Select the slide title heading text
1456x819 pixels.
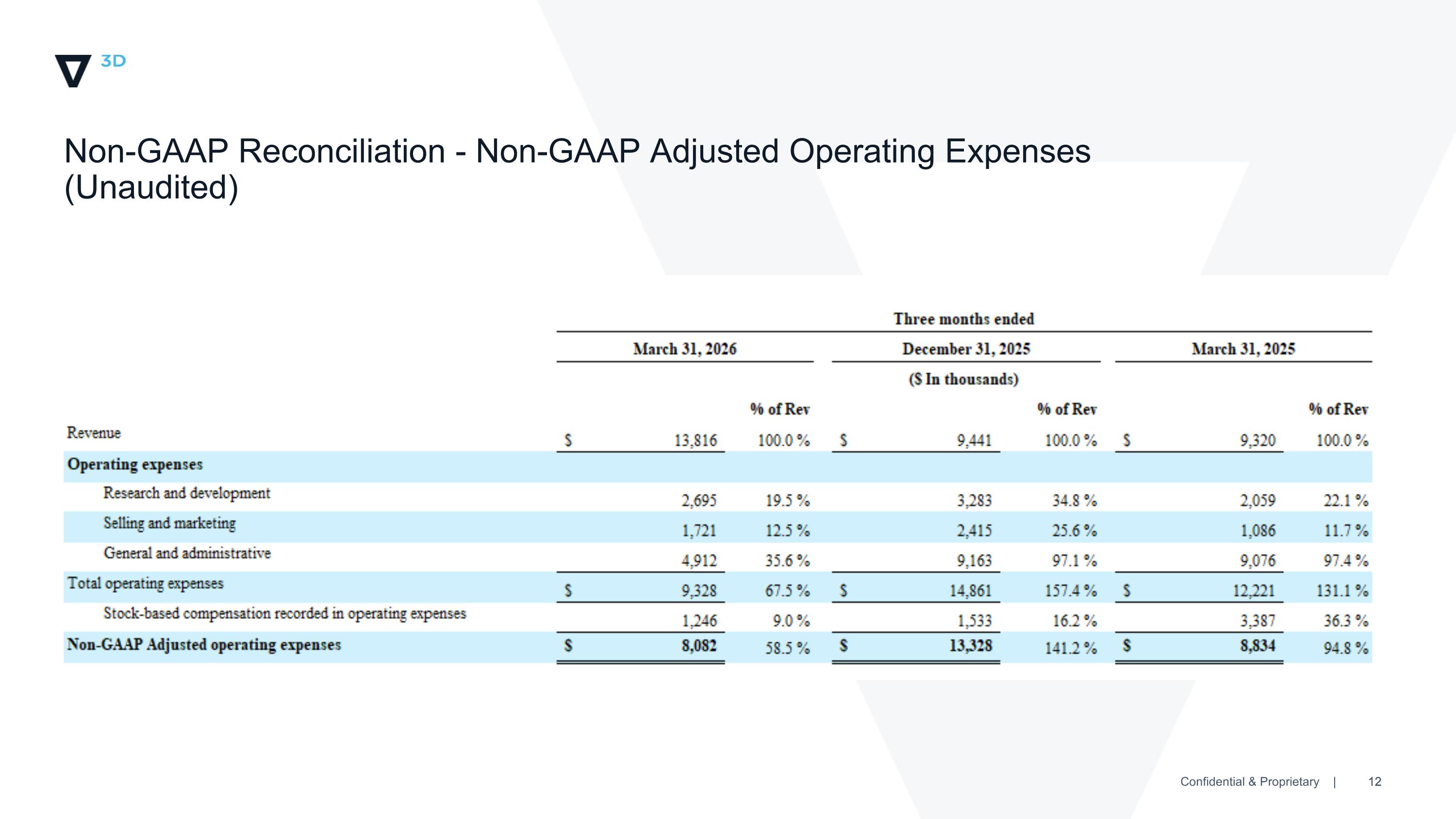point(577,169)
